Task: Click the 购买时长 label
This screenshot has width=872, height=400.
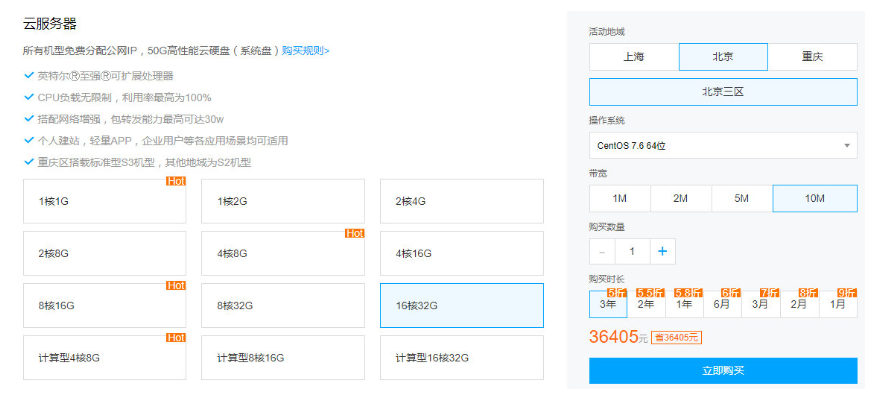Action: point(607,279)
